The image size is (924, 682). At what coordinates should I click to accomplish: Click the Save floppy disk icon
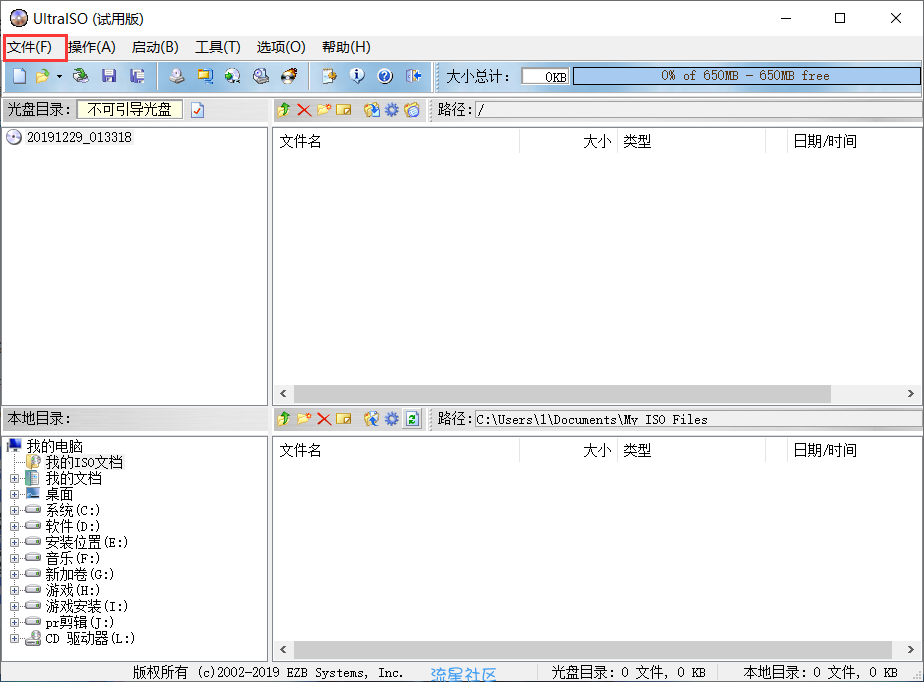click(109, 76)
